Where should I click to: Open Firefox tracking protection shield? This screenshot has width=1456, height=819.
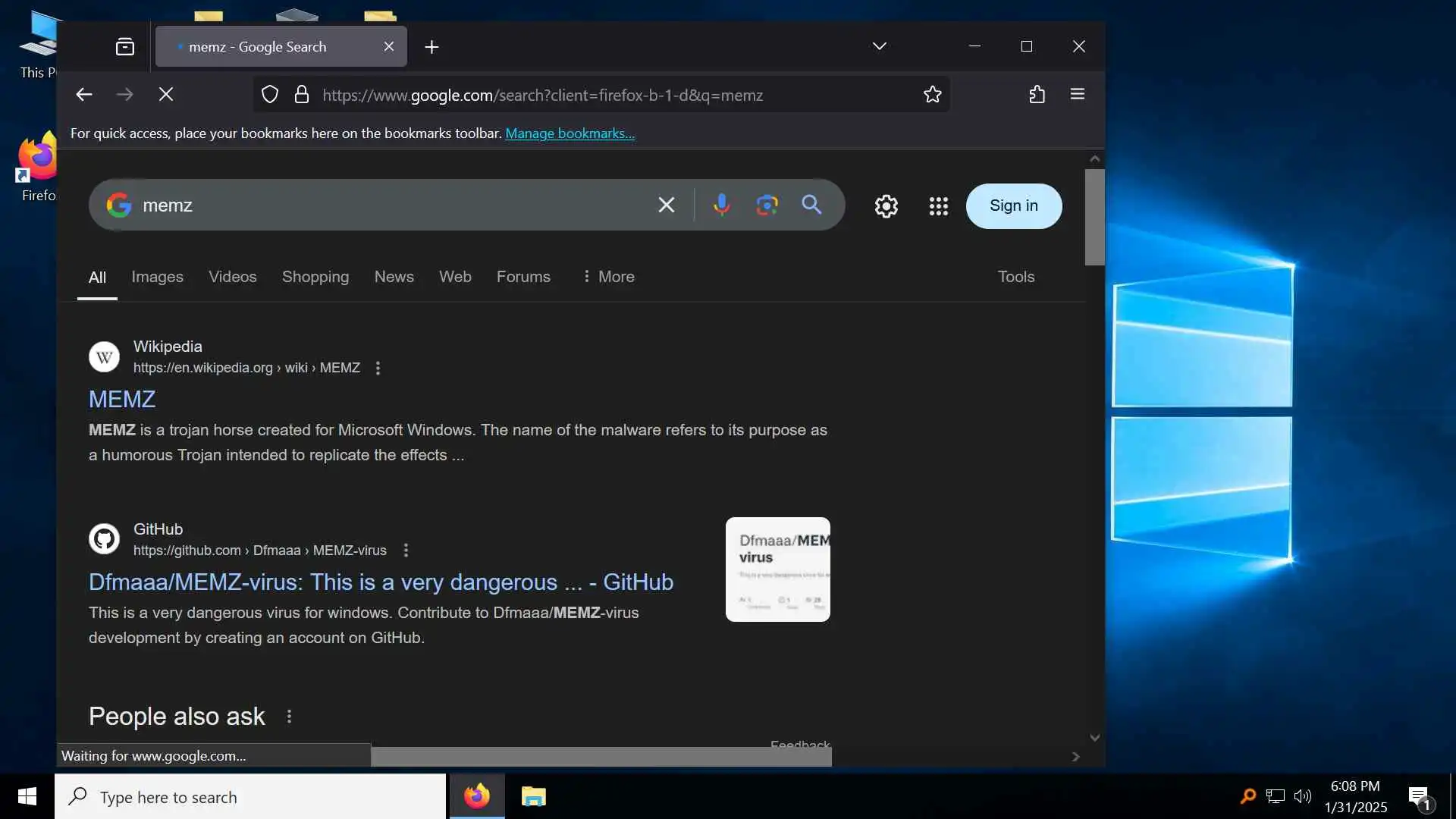[x=270, y=95]
